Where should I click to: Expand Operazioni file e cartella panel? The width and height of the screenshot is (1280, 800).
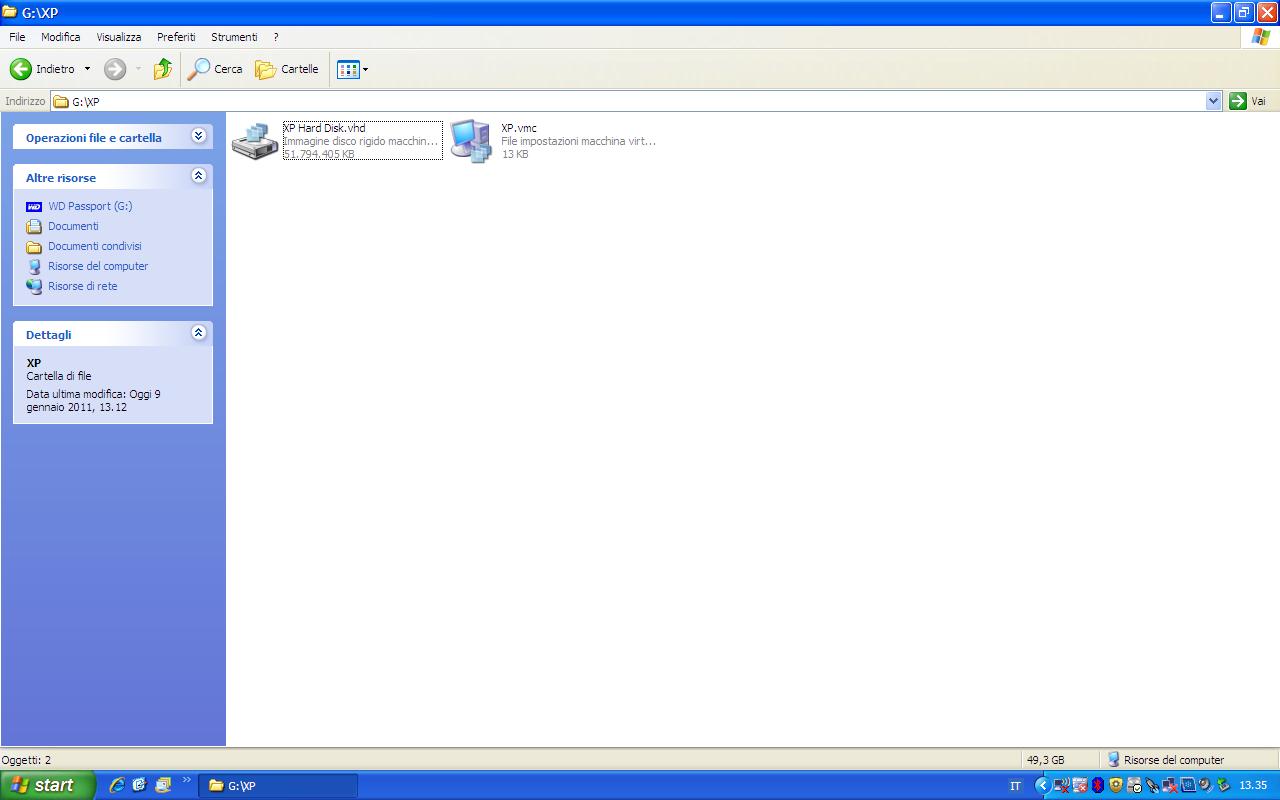pos(198,136)
